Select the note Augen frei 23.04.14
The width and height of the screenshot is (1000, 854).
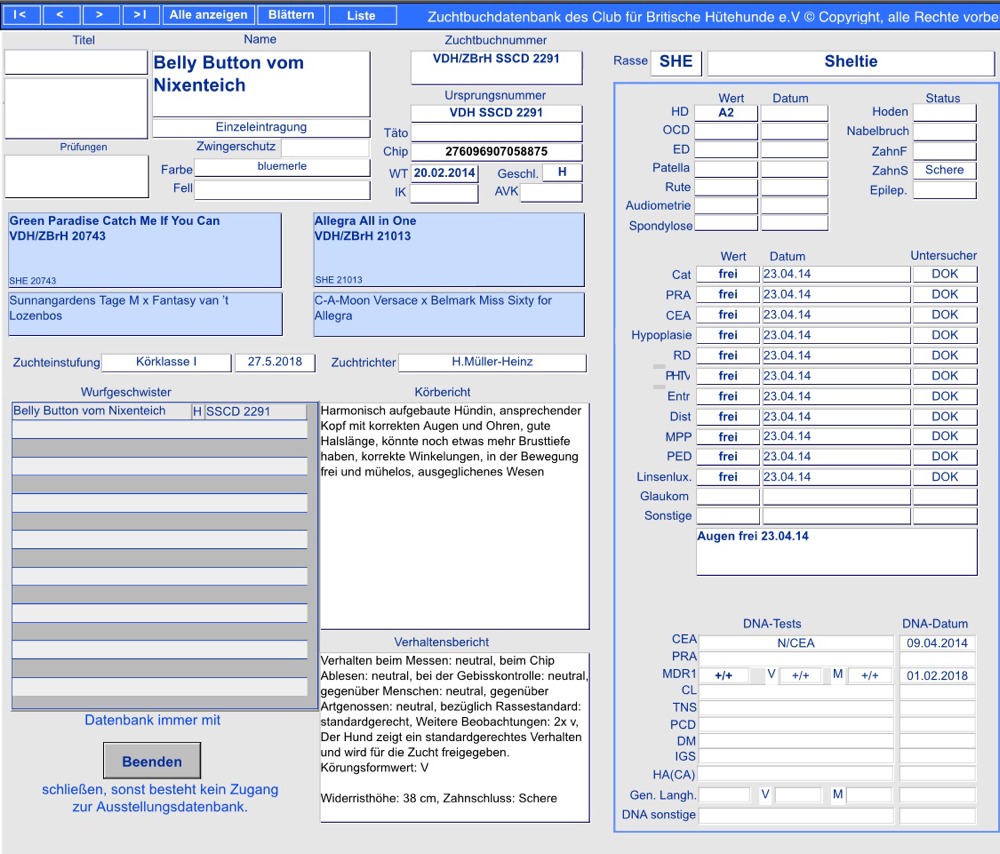(x=837, y=552)
